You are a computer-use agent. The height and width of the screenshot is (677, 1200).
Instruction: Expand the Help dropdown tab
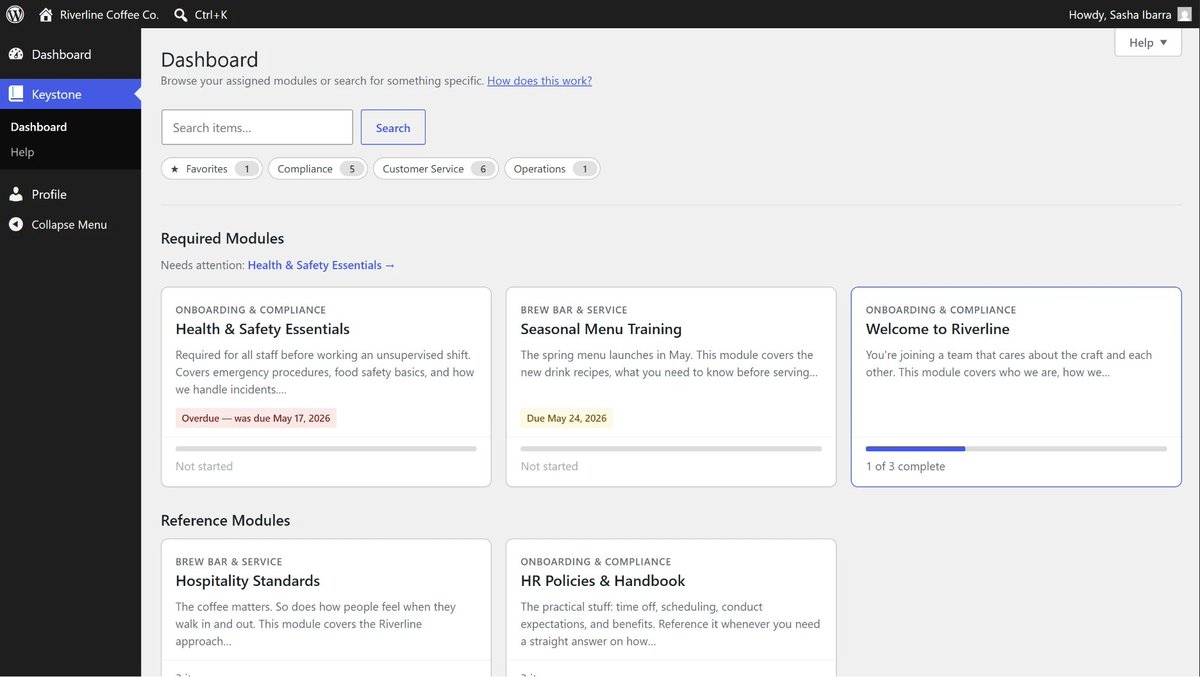coord(1148,42)
